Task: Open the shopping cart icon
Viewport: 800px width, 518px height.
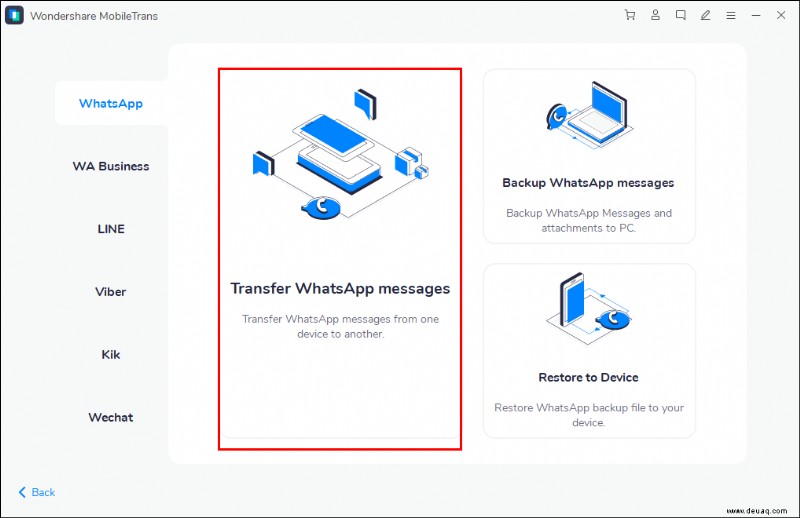Action: pyautogui.click(x=630, y=15)
